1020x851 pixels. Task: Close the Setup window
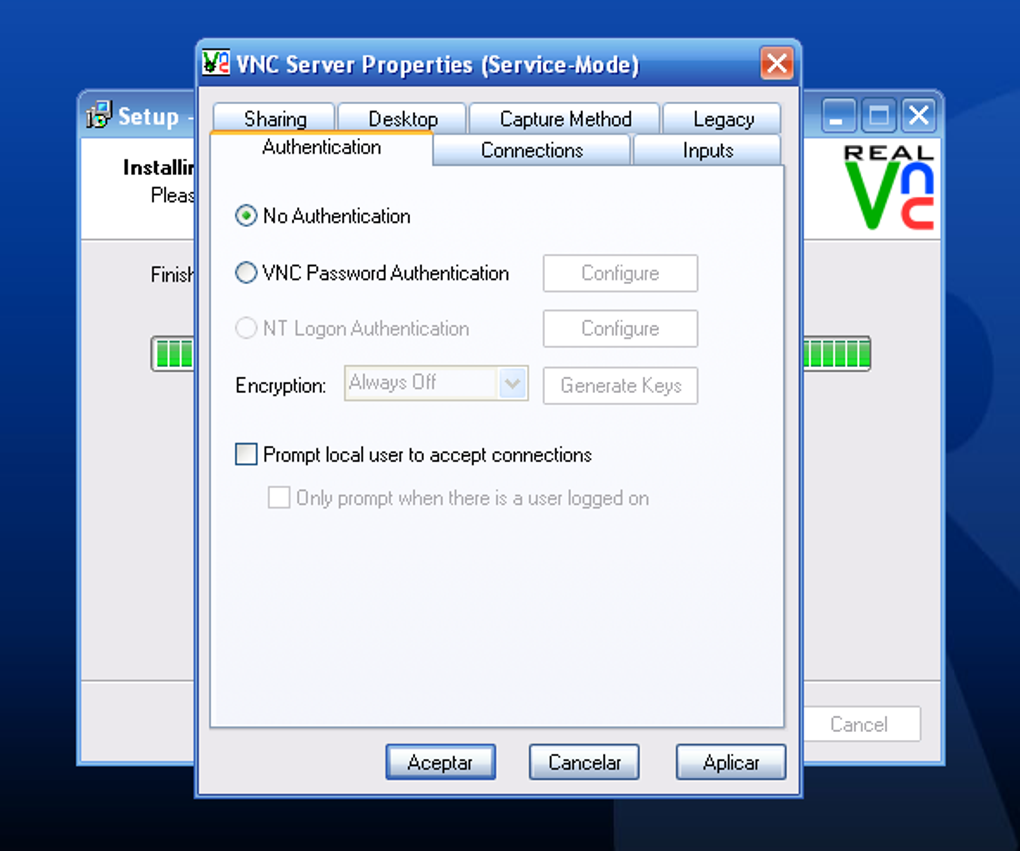point(919,116)
